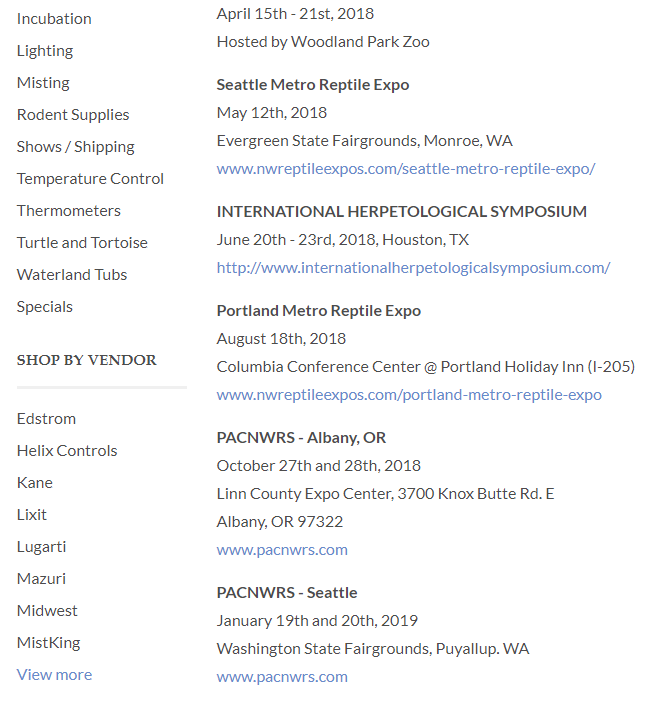Browse Temperature Control category
The image size is (671, 701).
(90, 179)
